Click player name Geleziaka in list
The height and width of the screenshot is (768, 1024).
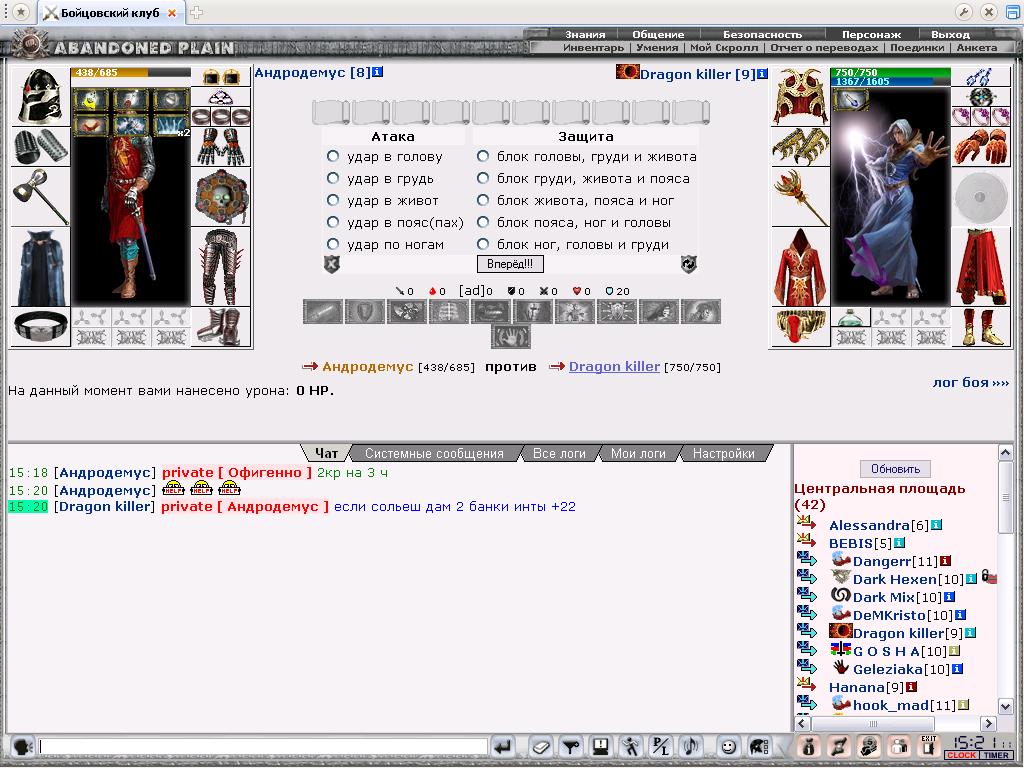888,669
